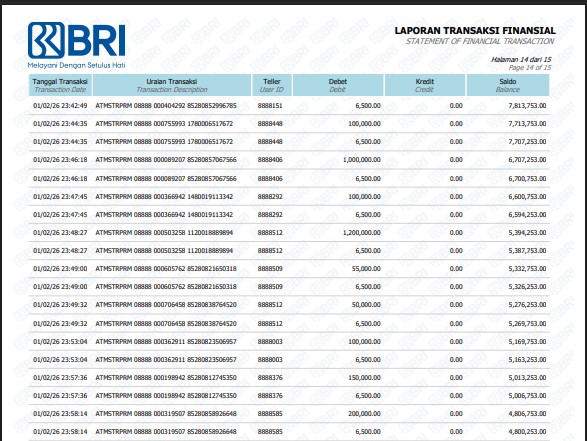Click the 'Kredit' column header

click(425, 85)
